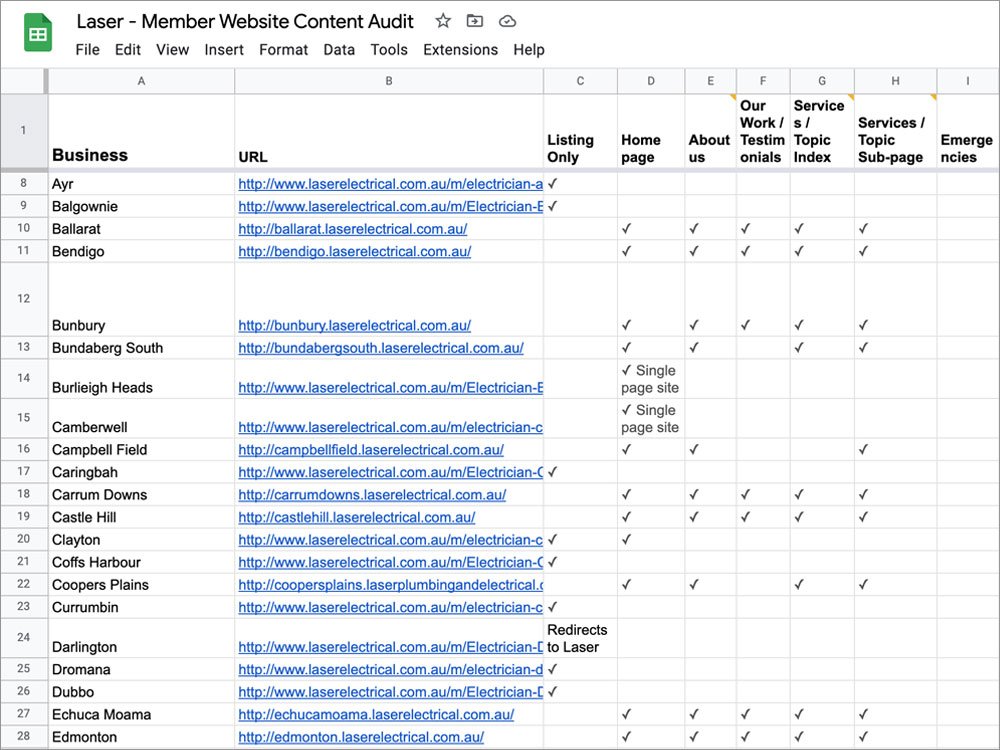The image size is (1000, 750).
Task: Select the 'Home page' header cell
Action: point(651,131)
